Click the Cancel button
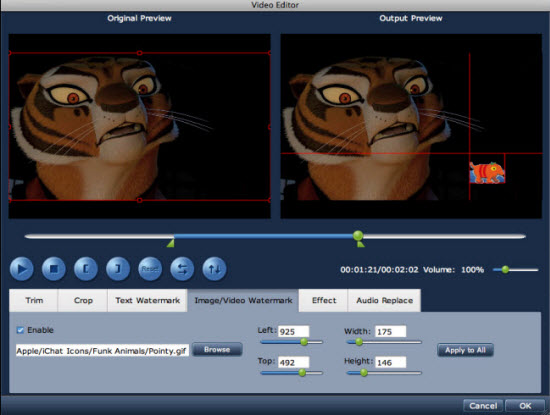Image resolution: width=550 pixels, height=415 pixels. [x=483, y=406]
